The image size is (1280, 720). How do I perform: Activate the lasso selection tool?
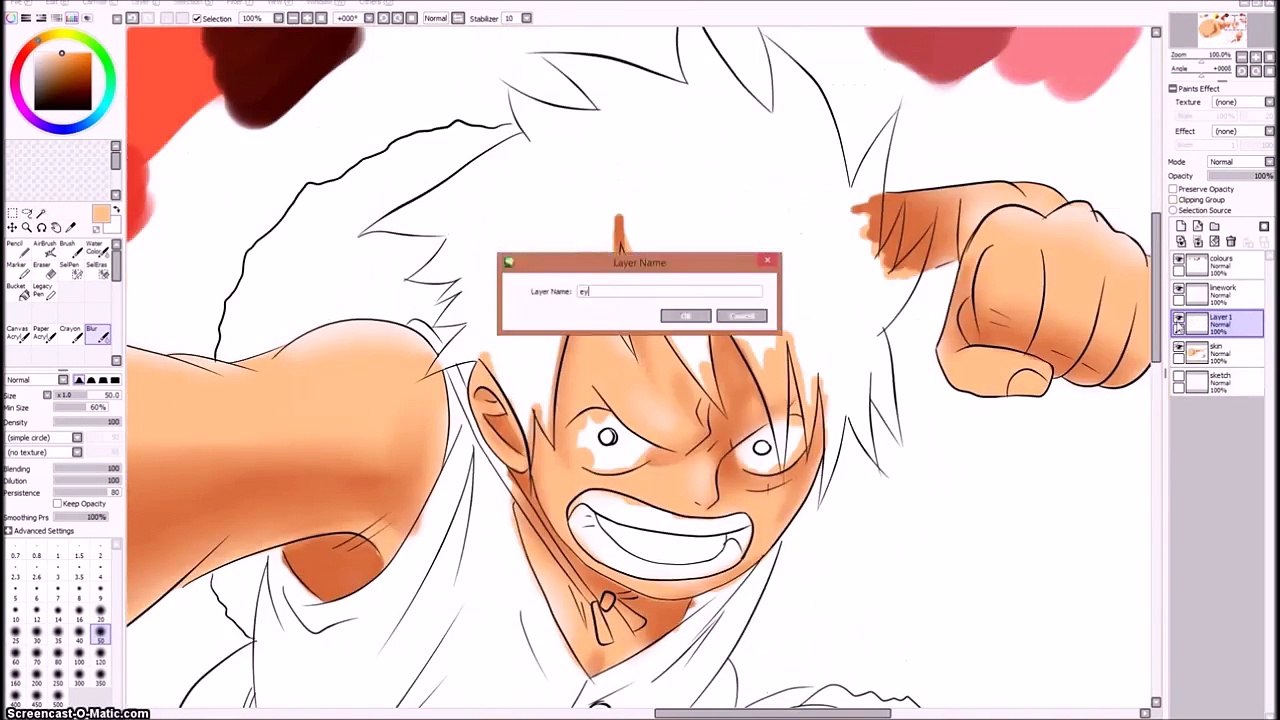[x=27, y=213]
